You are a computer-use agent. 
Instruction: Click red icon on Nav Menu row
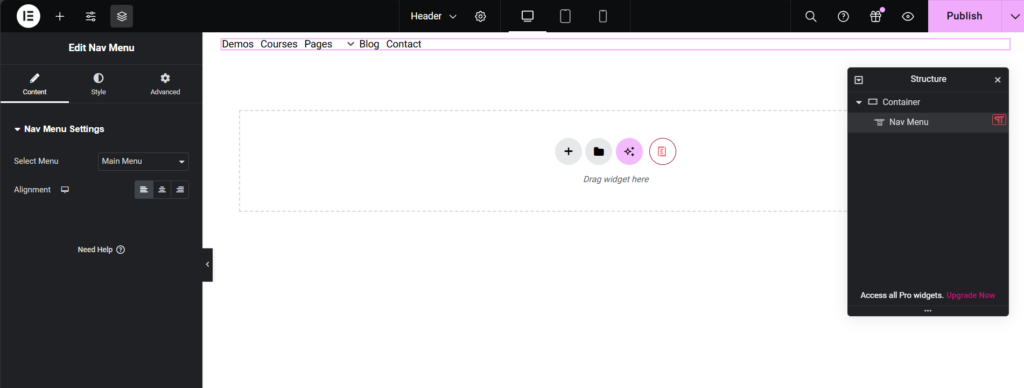[x=999, y=120]
